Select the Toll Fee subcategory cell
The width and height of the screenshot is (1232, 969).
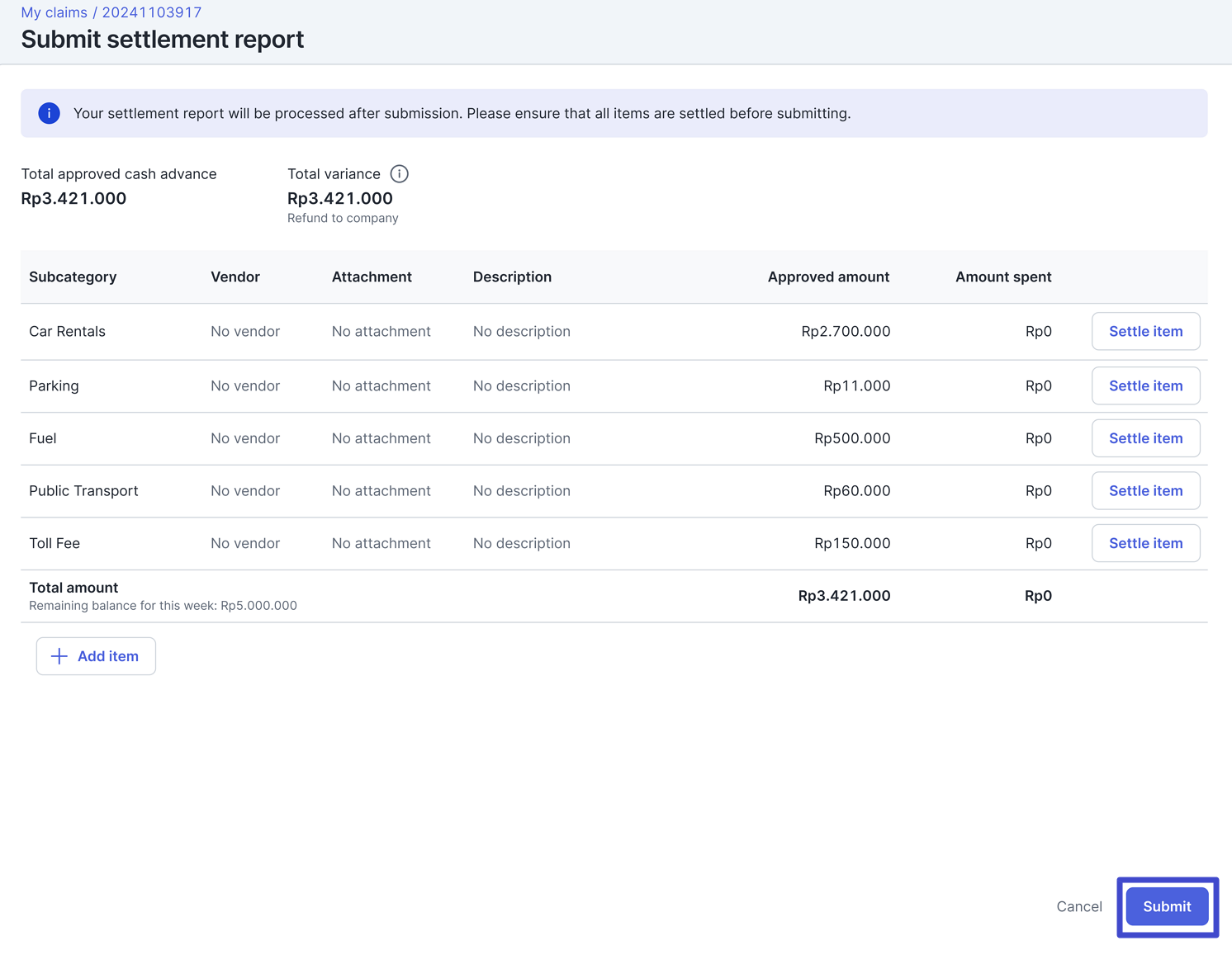tap(54, 543)
